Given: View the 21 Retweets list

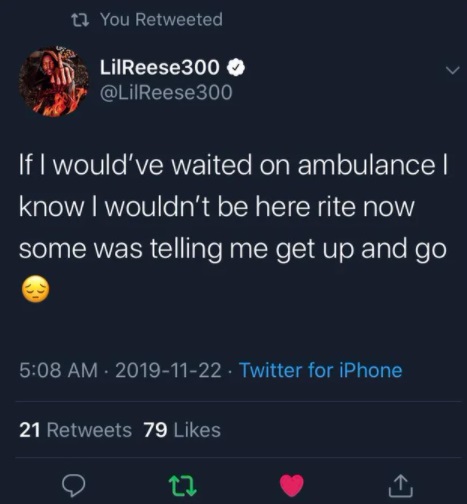Looking at the screenshot, I should pyautogui.click(x=76, y=430).
